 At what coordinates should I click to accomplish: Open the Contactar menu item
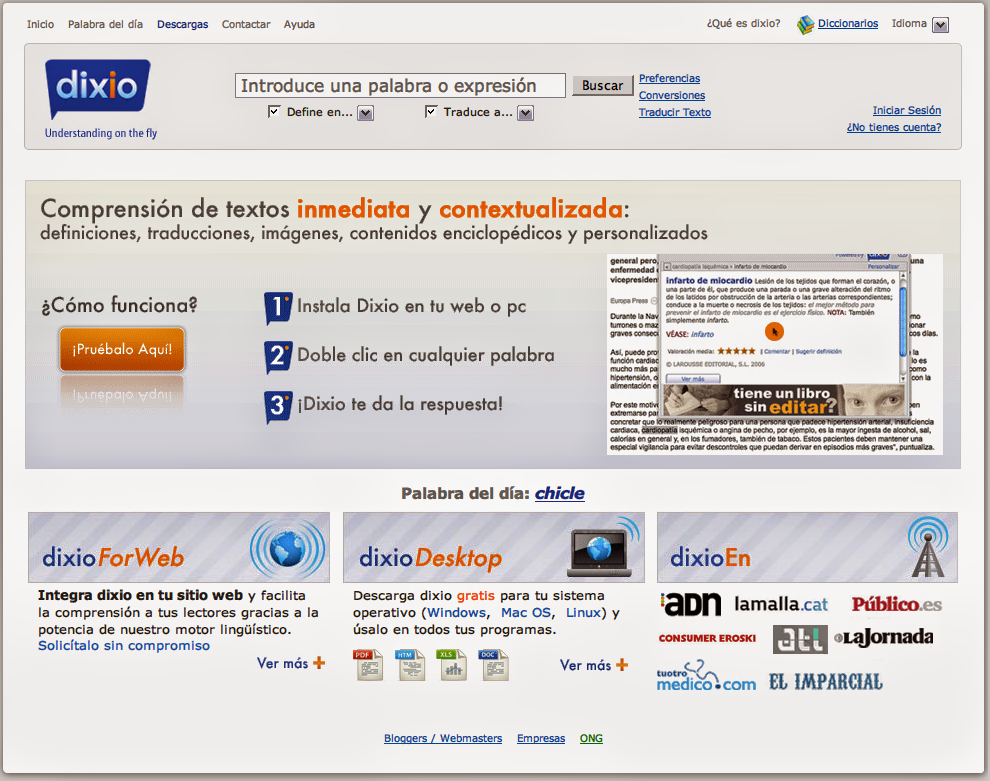point(246,24)
